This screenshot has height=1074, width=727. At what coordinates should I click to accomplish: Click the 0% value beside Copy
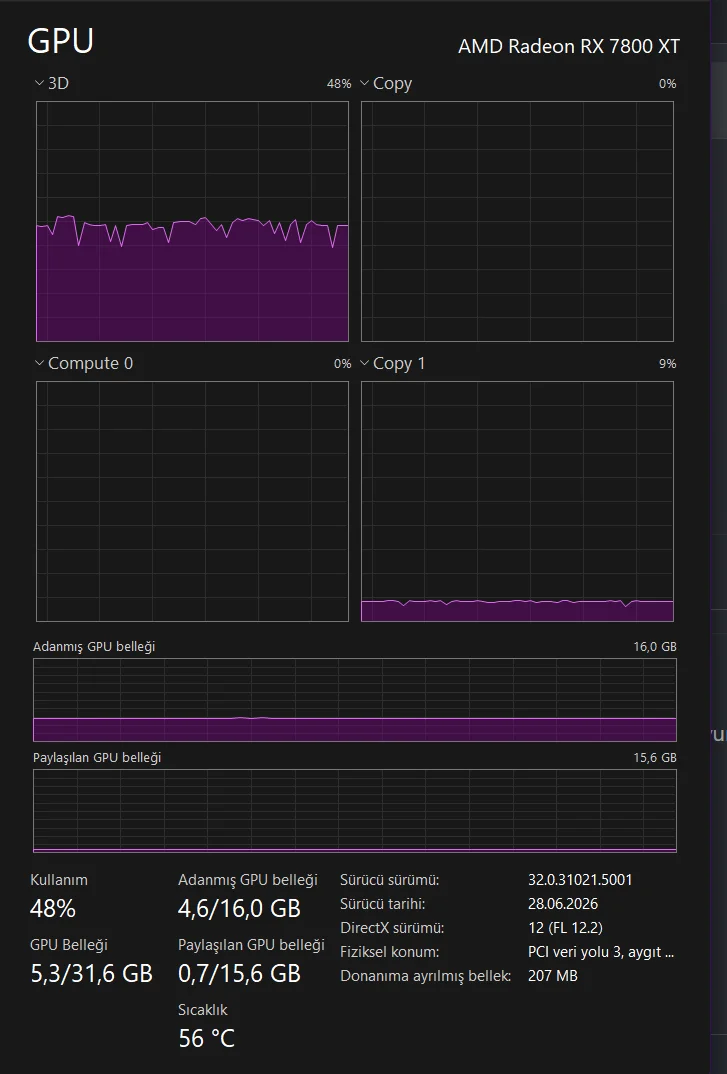667,84
